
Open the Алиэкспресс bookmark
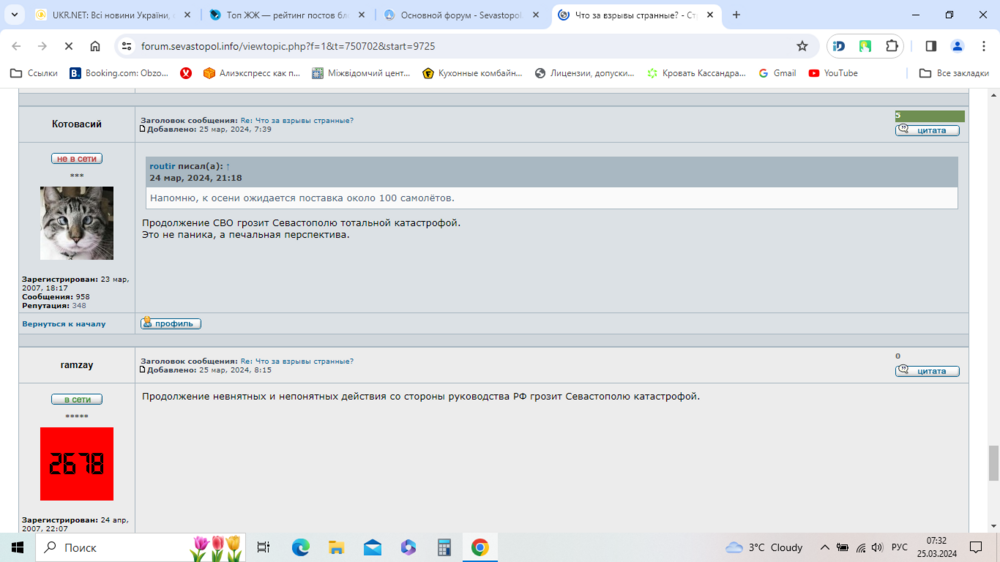coord(251,73)
